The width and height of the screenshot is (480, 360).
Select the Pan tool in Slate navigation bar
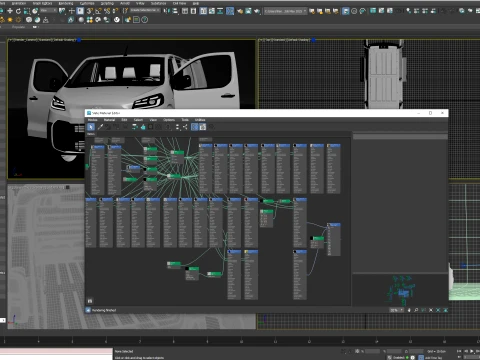[409, 310]
